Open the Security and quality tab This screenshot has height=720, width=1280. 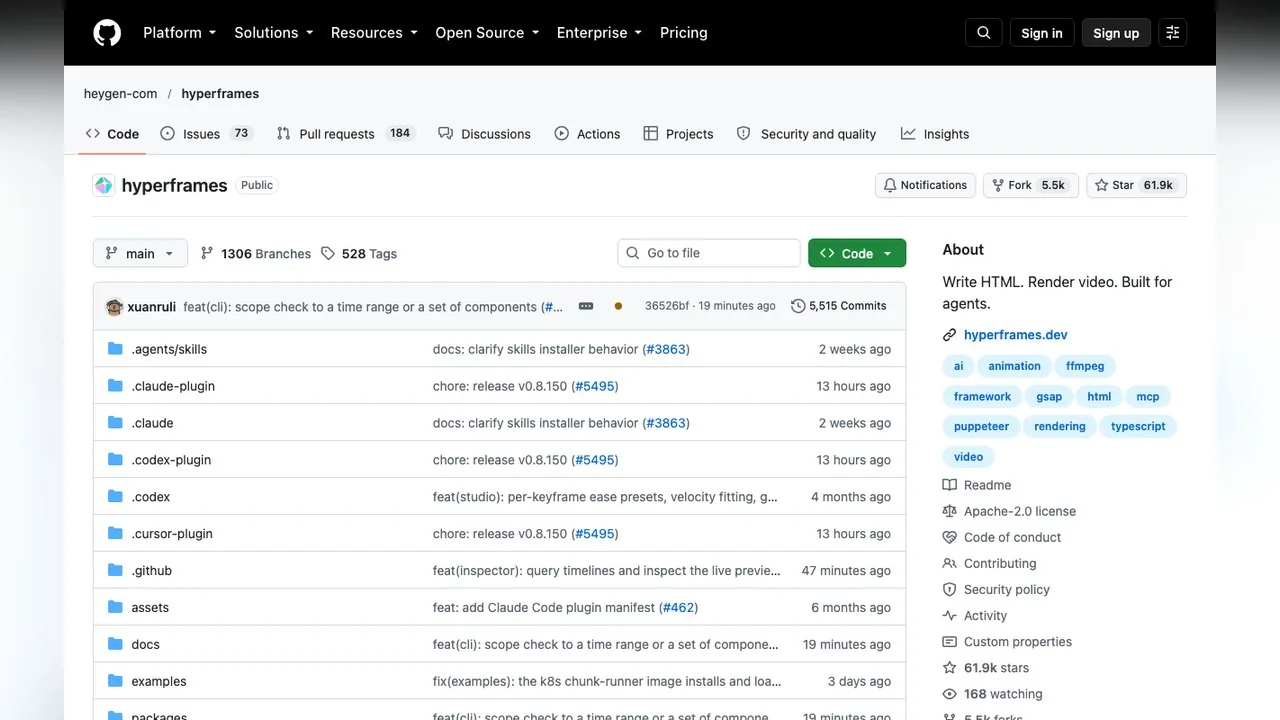(807, 134)
